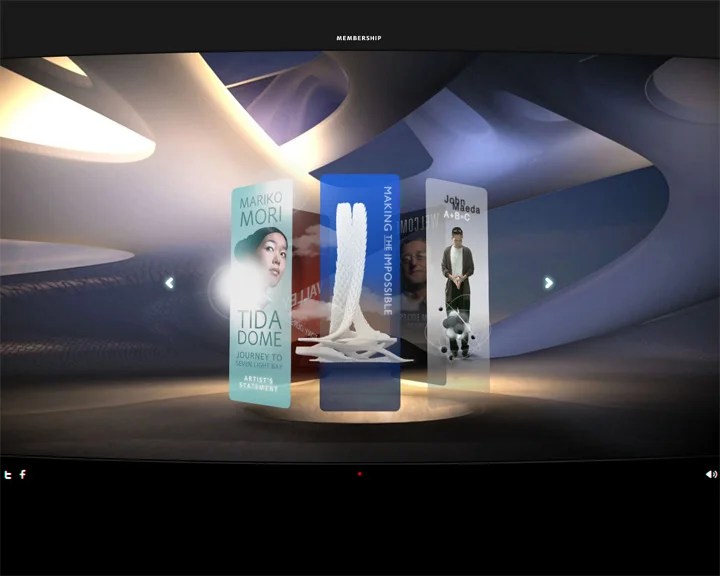Mute sound with the speaker icon

pyautogui.click(x=711, y=474)
